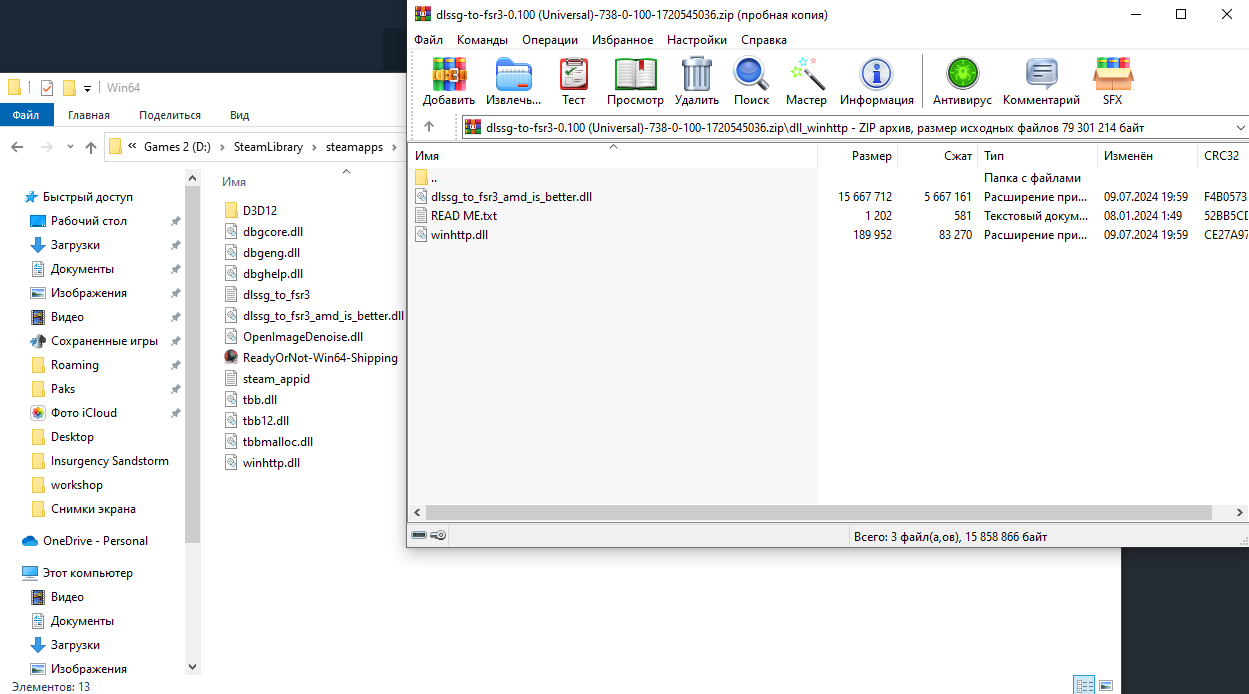1249x694 pixels.
Task: Open the quick access toolbar customize dropdown
Action: (88, 88)
